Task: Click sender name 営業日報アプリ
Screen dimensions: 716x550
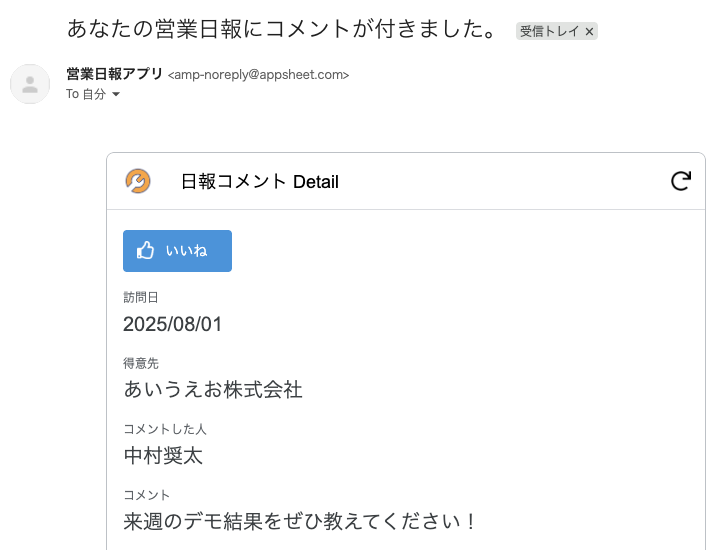Action: (x=115, y=74)
